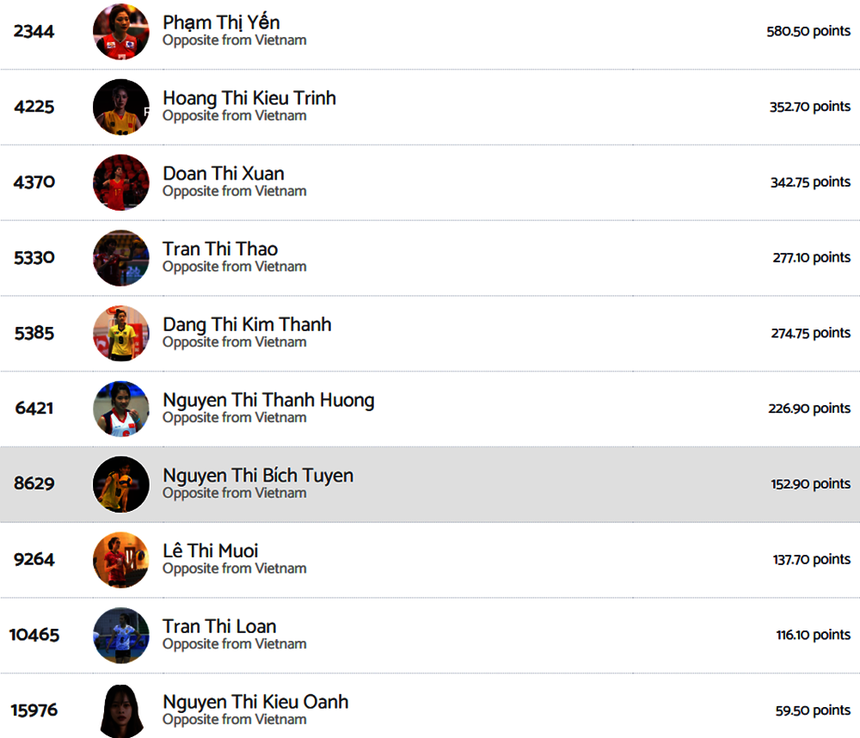Screen dimensions: 860x738
Task: Go to Doan Thi Xuan's player page
Action: point(223,174)
